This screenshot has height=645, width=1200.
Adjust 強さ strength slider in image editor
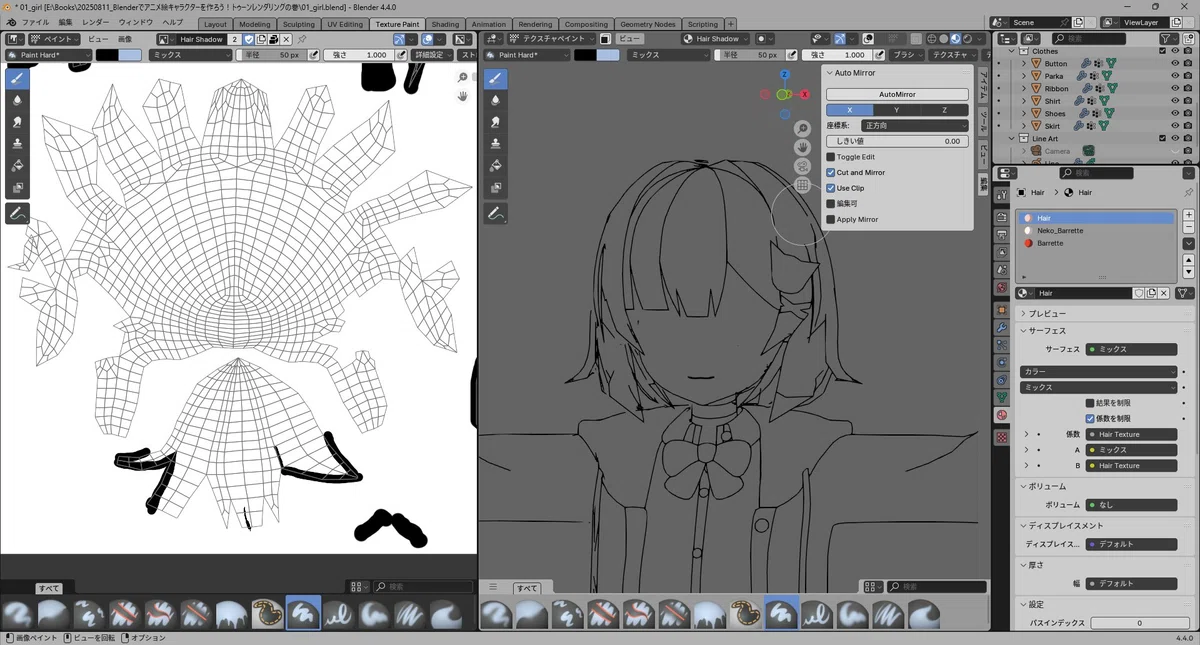click(x=358, y=55)
